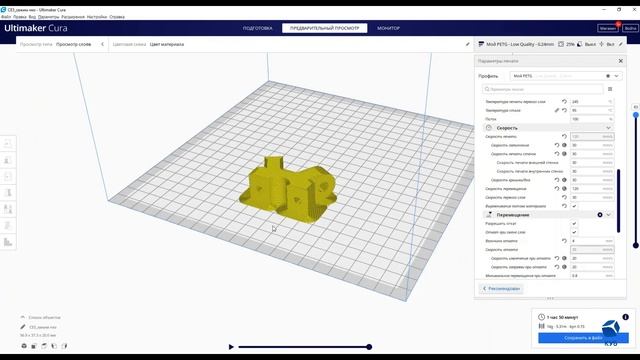
Task: Toggle the second checkbox under Перемещение
Action: click(574, 232)
